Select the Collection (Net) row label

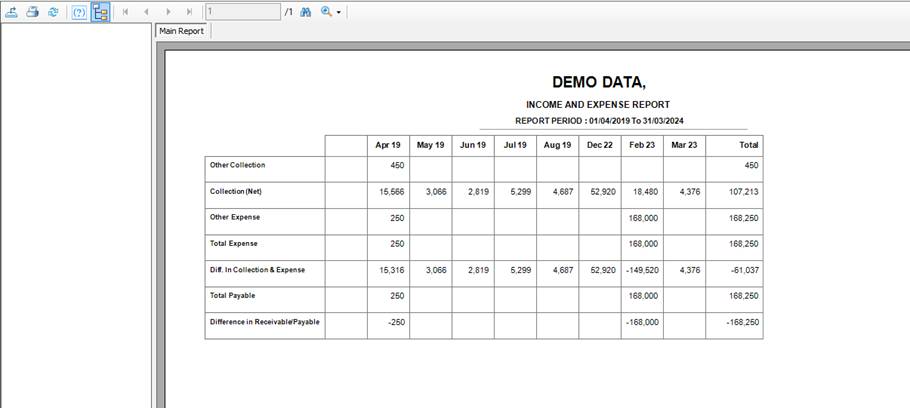click(237, 191)
